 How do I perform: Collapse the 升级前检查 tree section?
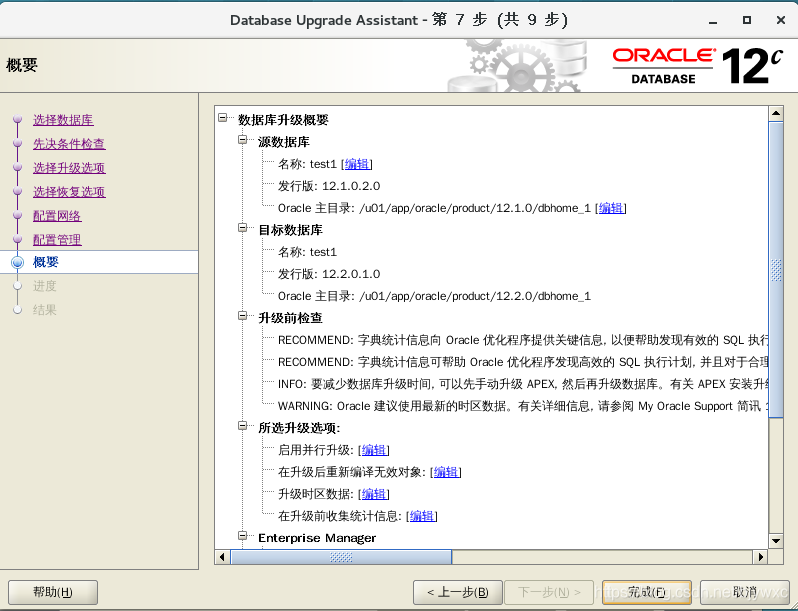pos(243,315)
